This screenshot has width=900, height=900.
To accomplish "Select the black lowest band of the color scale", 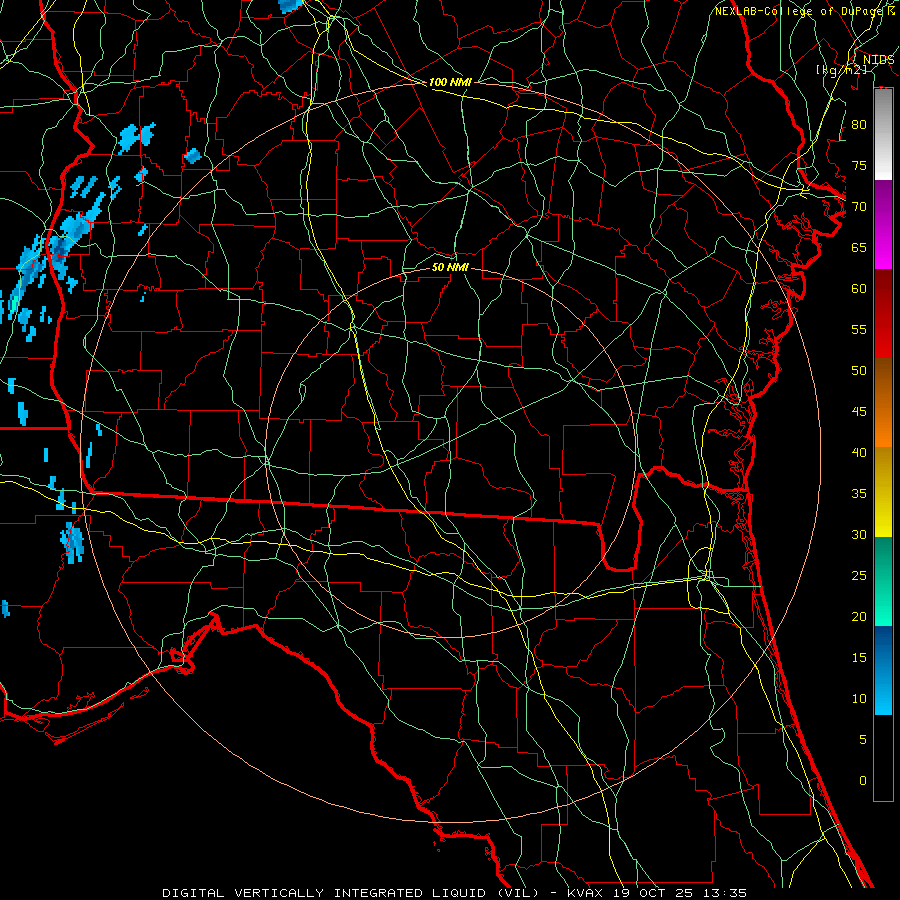I will (883, 758).
